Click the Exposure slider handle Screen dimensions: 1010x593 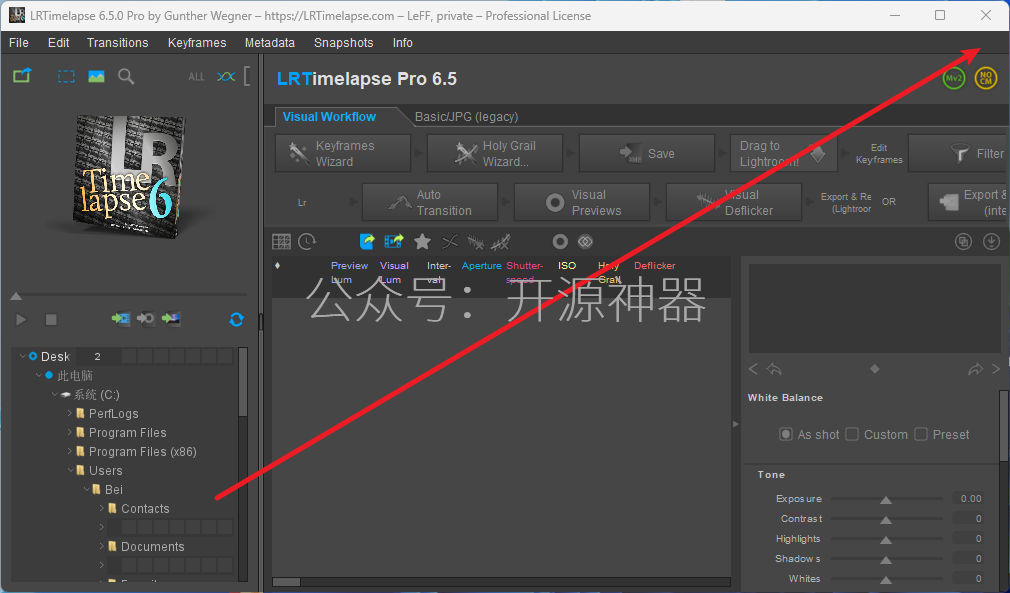tap(886, 500)
